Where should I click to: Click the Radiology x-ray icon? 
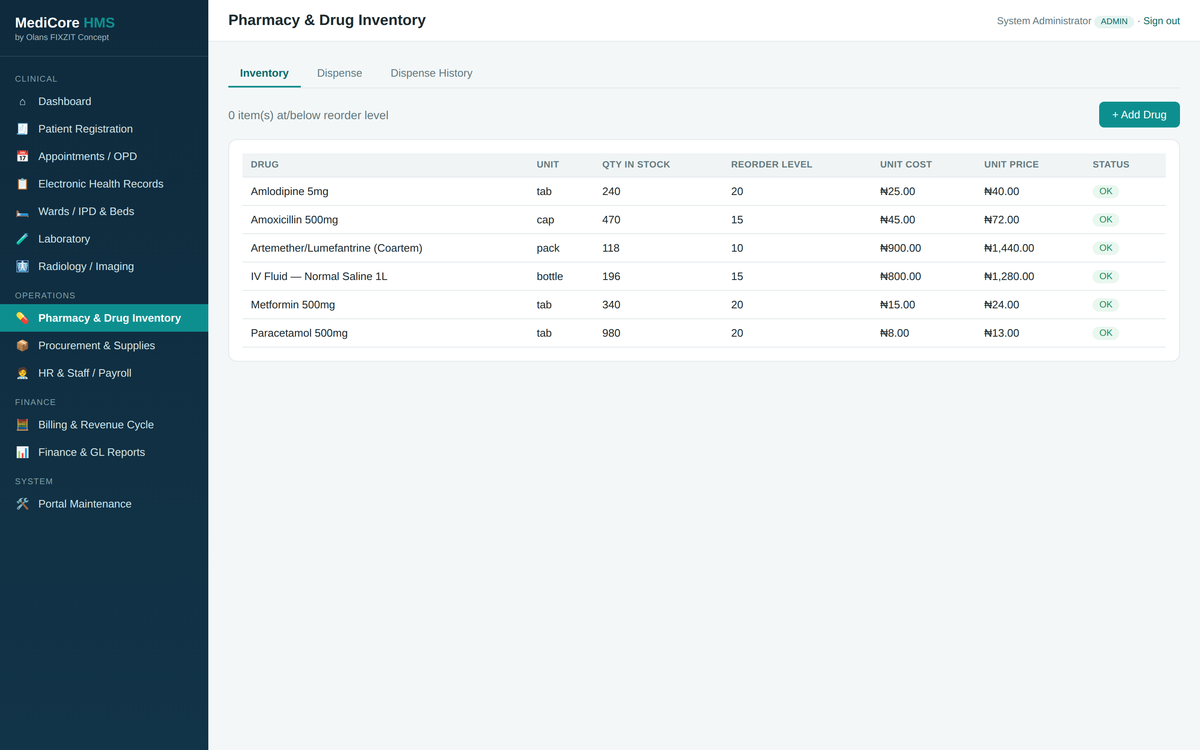tap(22, 266)
